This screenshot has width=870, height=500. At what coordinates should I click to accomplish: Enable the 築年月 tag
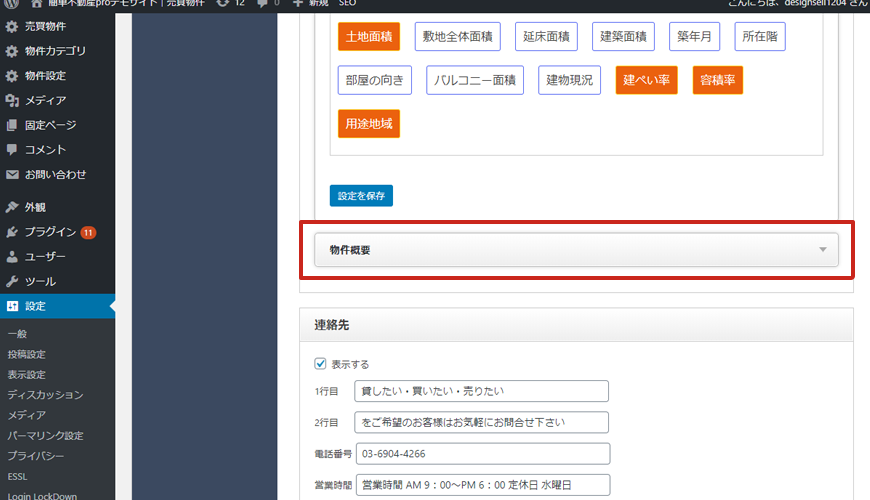694,37
